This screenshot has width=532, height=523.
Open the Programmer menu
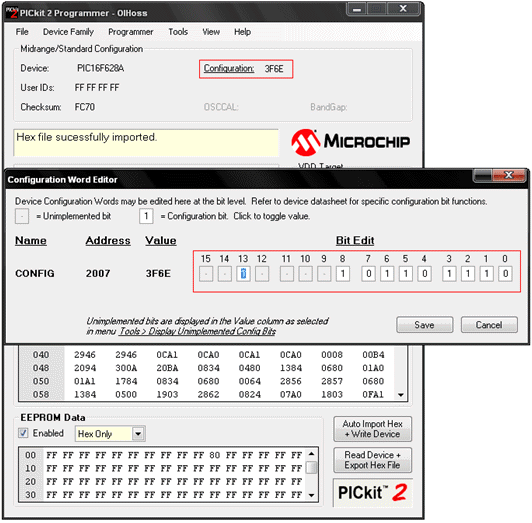[x=131, y=32]
